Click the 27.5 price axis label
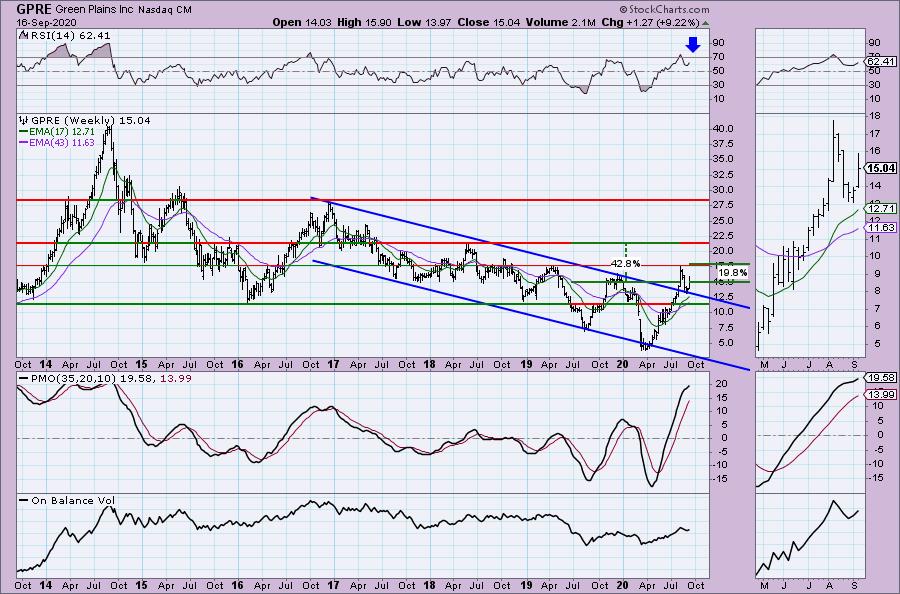The height and width of the screenshot is (594, 900). coord(724,205)
